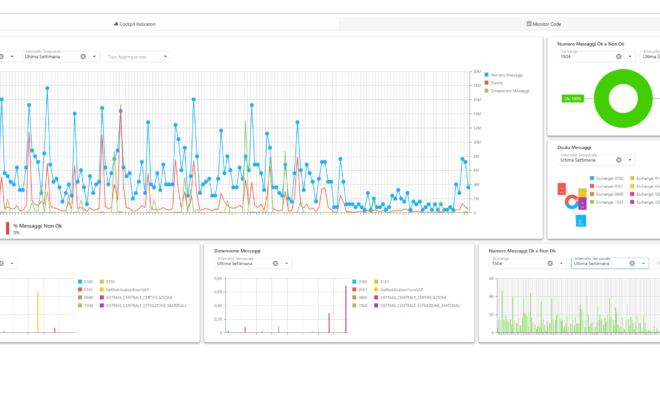Clear Exchange 1504 in the bottom bar chart panel
Image resolution: width=660 pixels, height=420 pixels.
[x=550, y=263]
